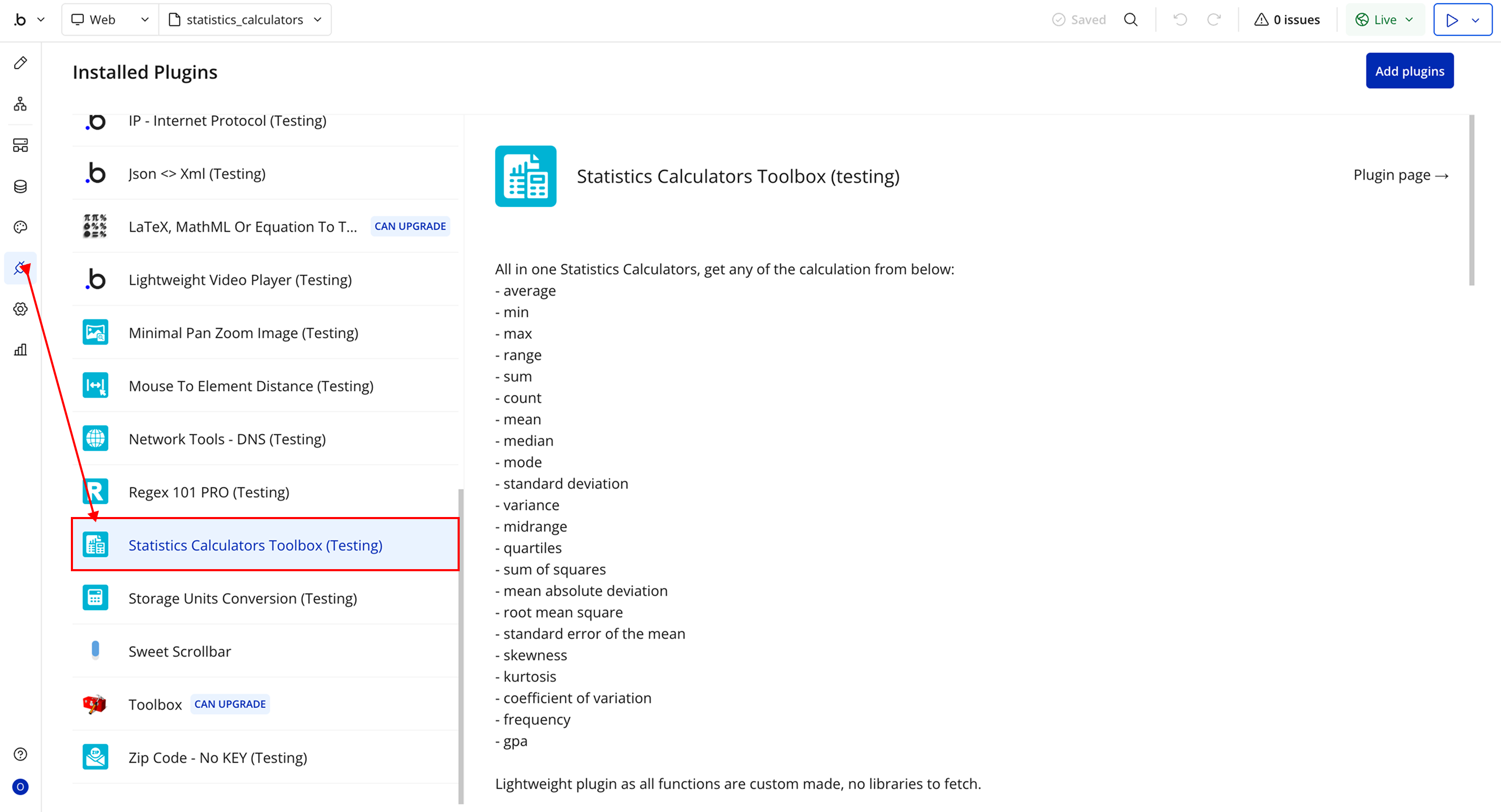Open the Workflow tab icon in sidebar
Image resolution: width=1501 pixels, height=812 pixels.
pyautogui.click(x=20, y=104)
